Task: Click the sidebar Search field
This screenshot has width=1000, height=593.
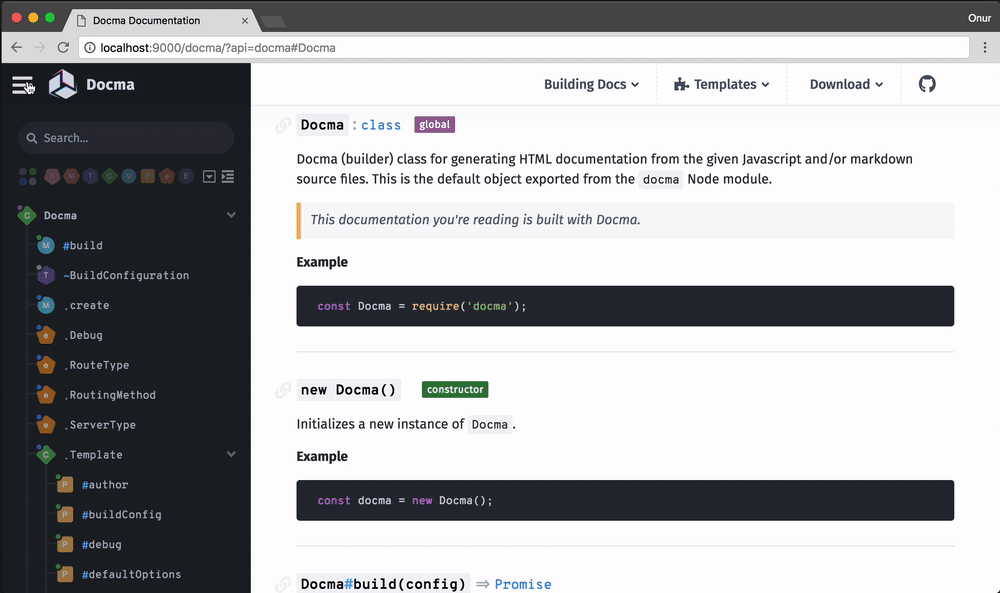Action: click(126, 138)
